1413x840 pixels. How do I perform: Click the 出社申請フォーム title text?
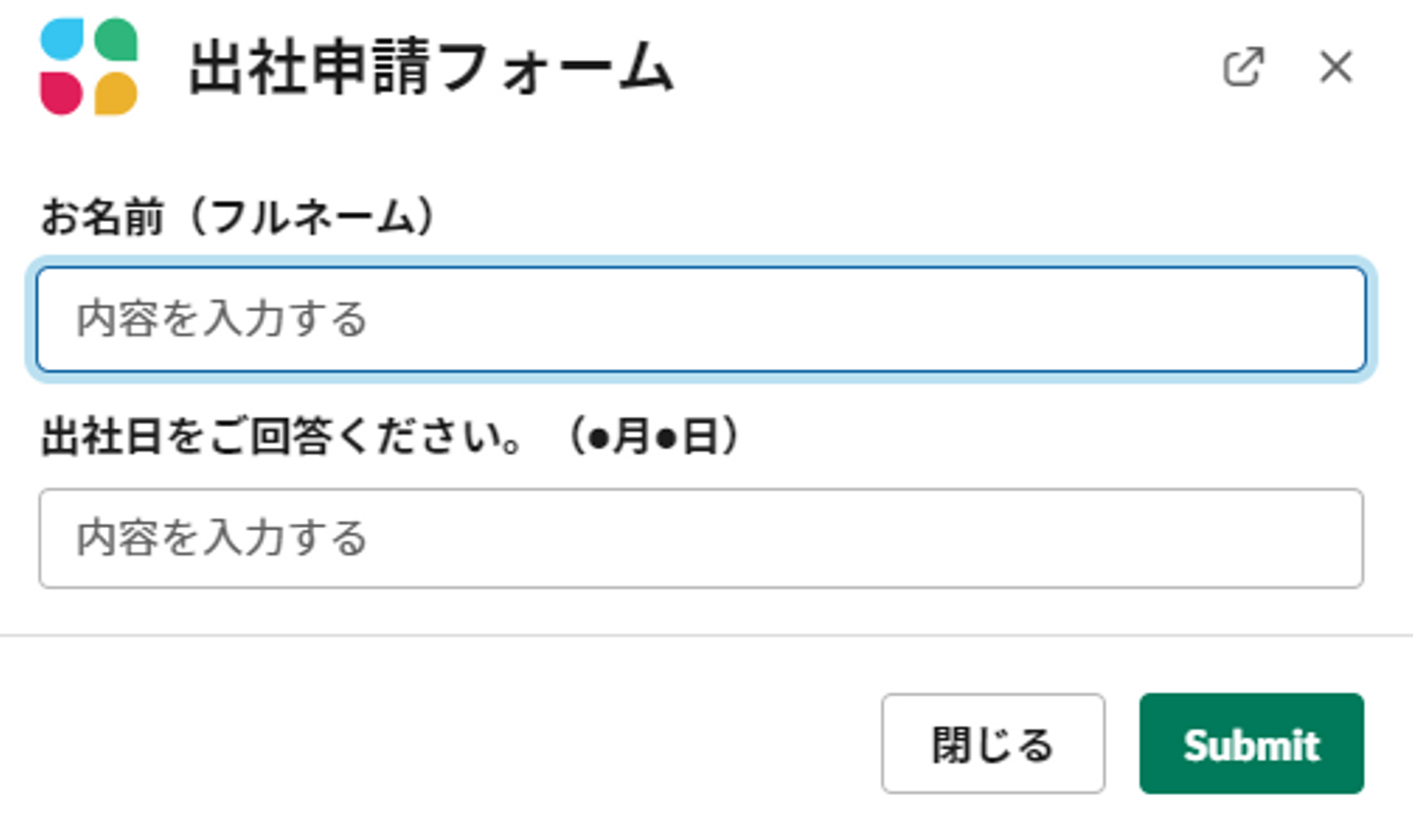coord(431,68)
